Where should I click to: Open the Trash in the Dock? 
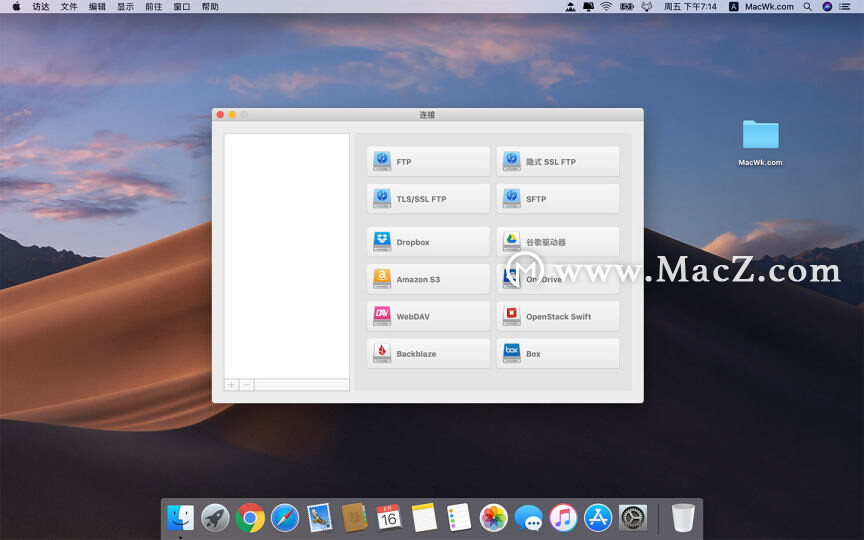pyautogui.click(x=683, y=517)
